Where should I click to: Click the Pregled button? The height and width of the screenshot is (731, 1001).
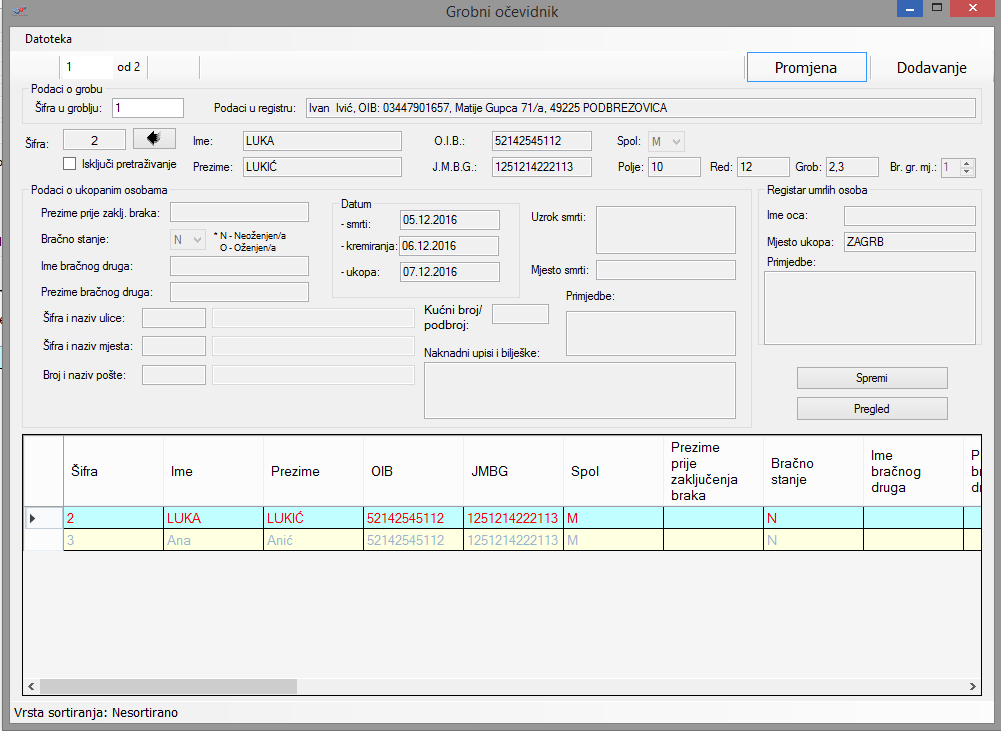tap(871, 408)
